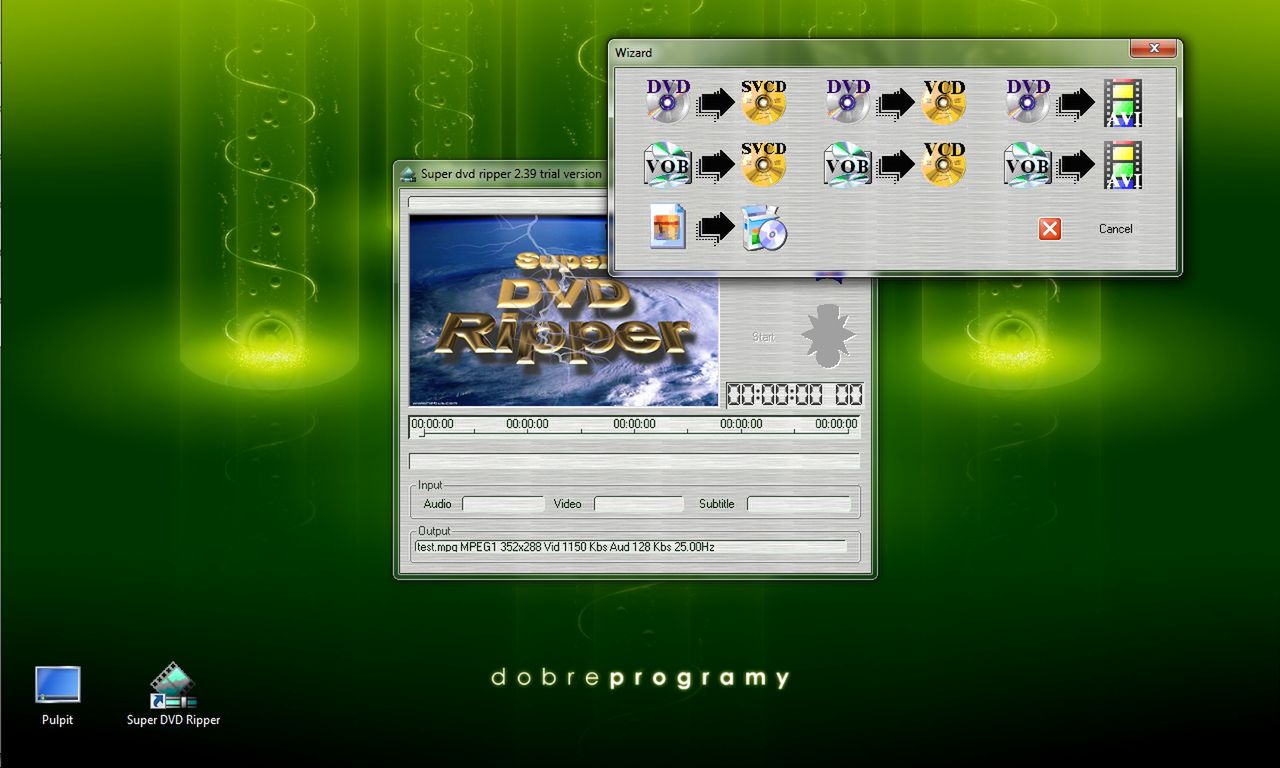Click the red X cancel icon in Wizard

(x=1049, y=229)
